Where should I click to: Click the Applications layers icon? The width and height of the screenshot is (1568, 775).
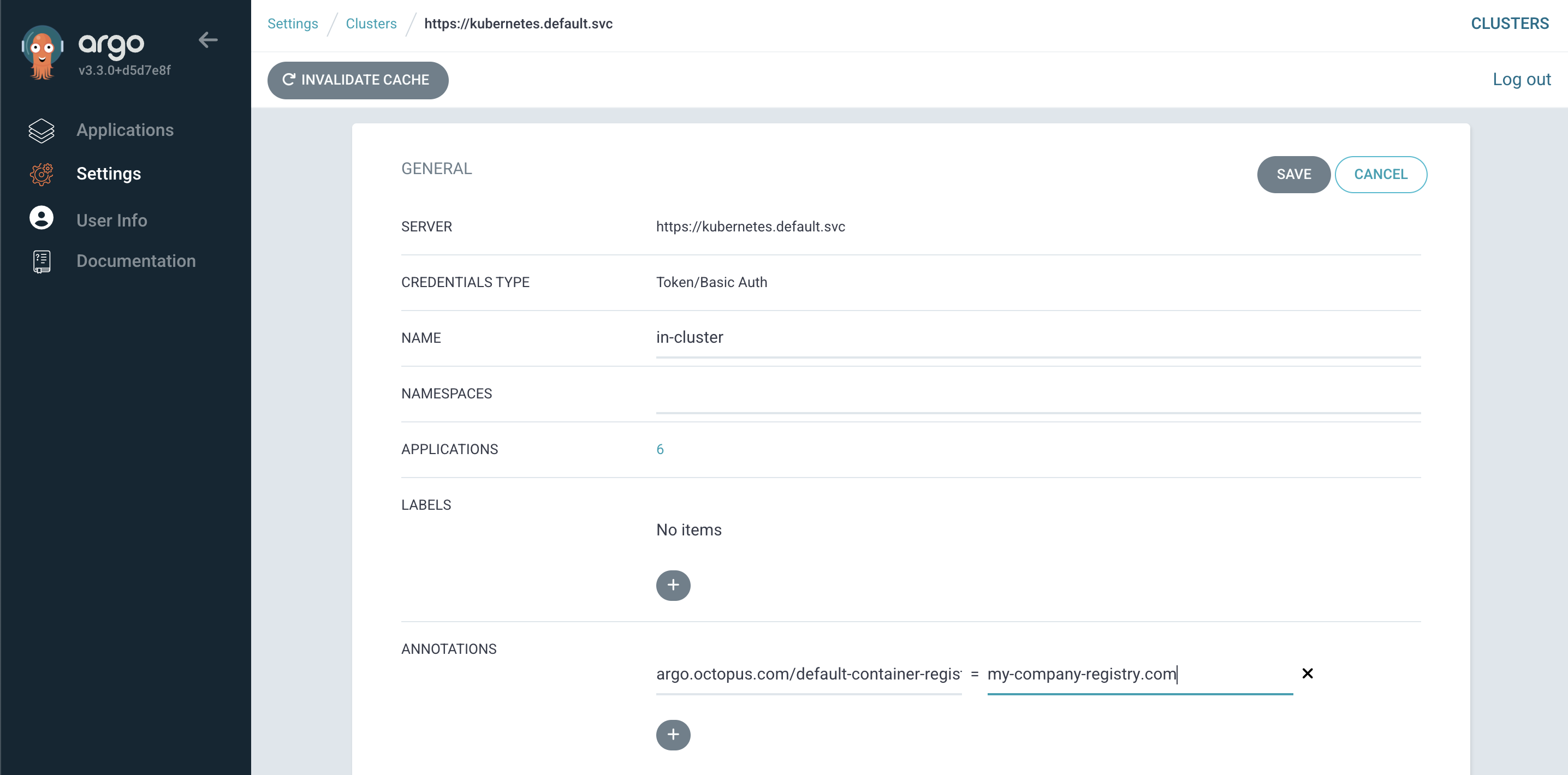pyautogui.click(x=41, y=130)
